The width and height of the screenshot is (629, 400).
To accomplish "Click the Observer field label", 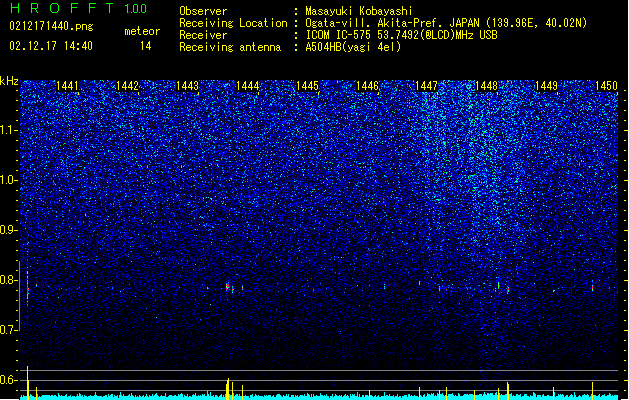I will point(203,11).
